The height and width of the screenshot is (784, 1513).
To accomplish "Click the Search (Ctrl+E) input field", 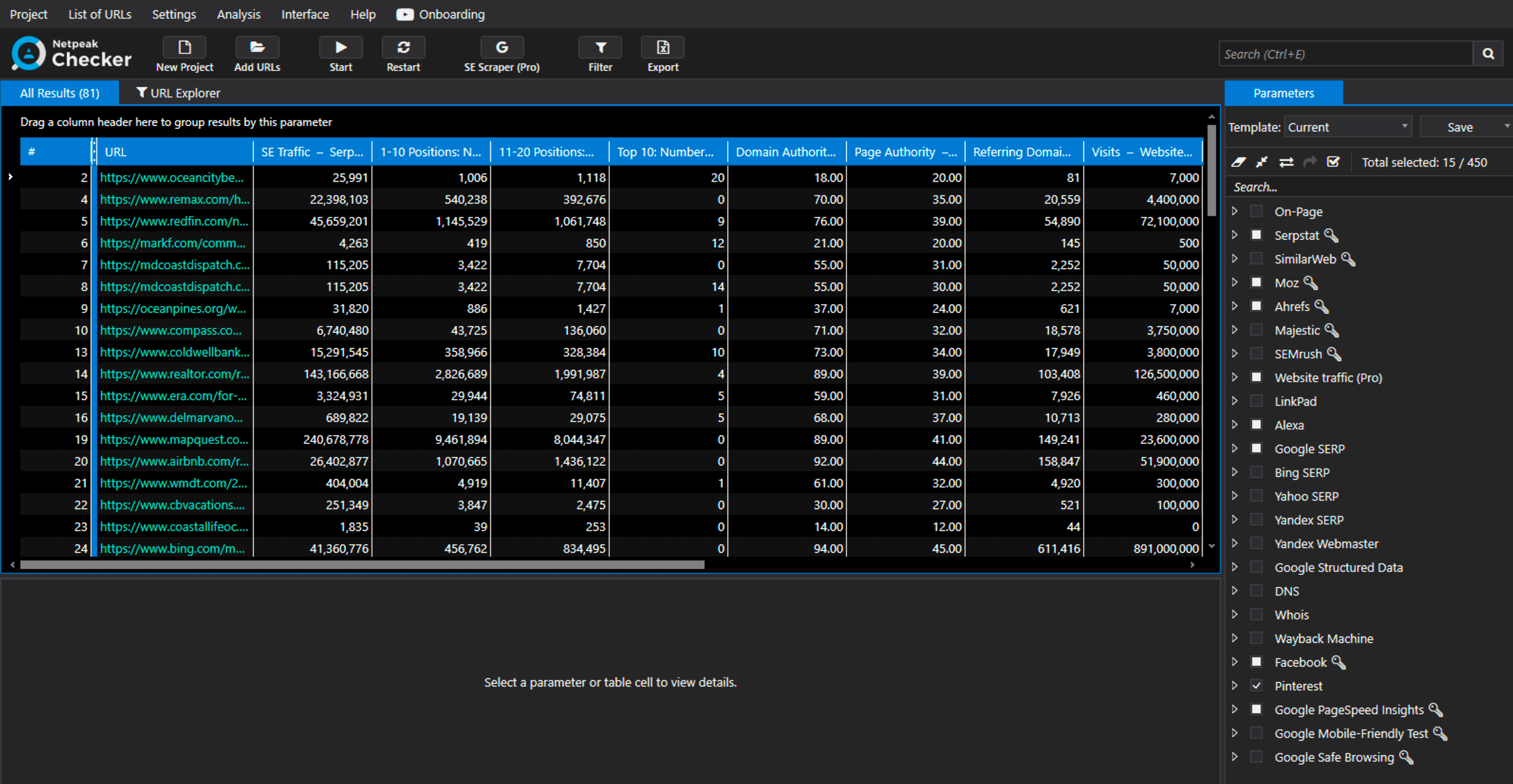I will [1345, 54].
